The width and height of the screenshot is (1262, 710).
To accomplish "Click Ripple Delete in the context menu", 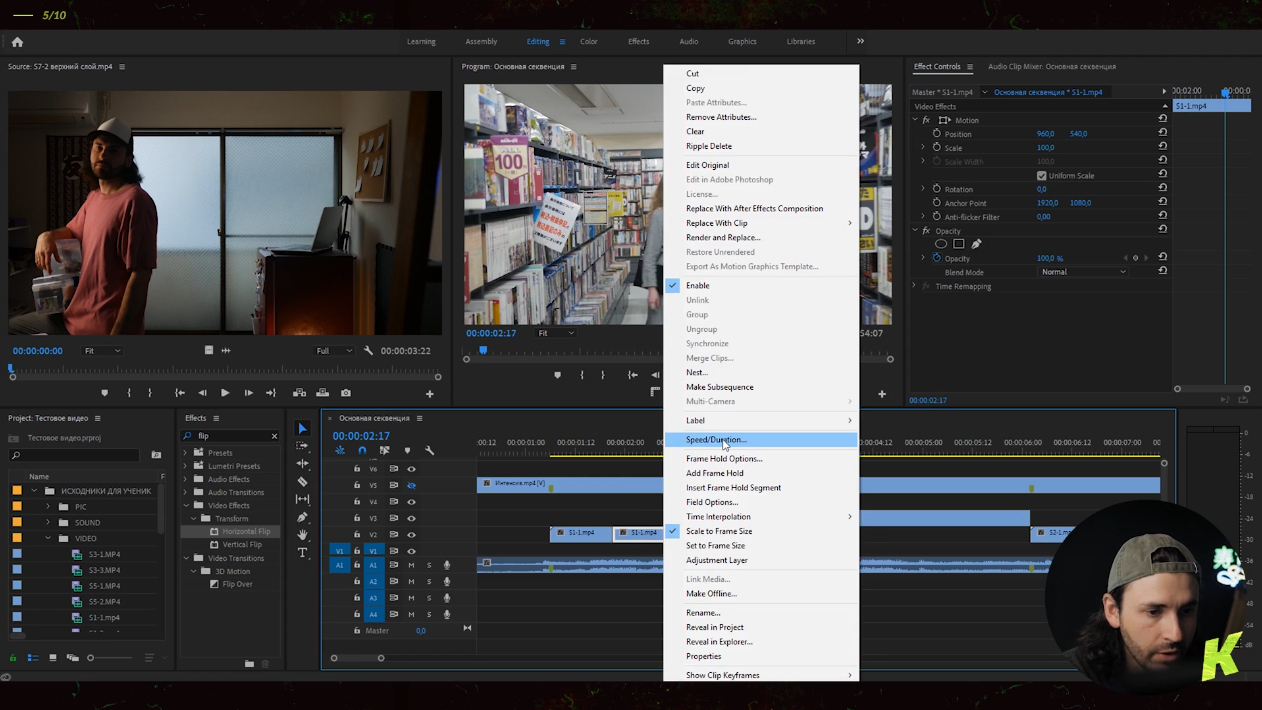I will click(708, 146).
